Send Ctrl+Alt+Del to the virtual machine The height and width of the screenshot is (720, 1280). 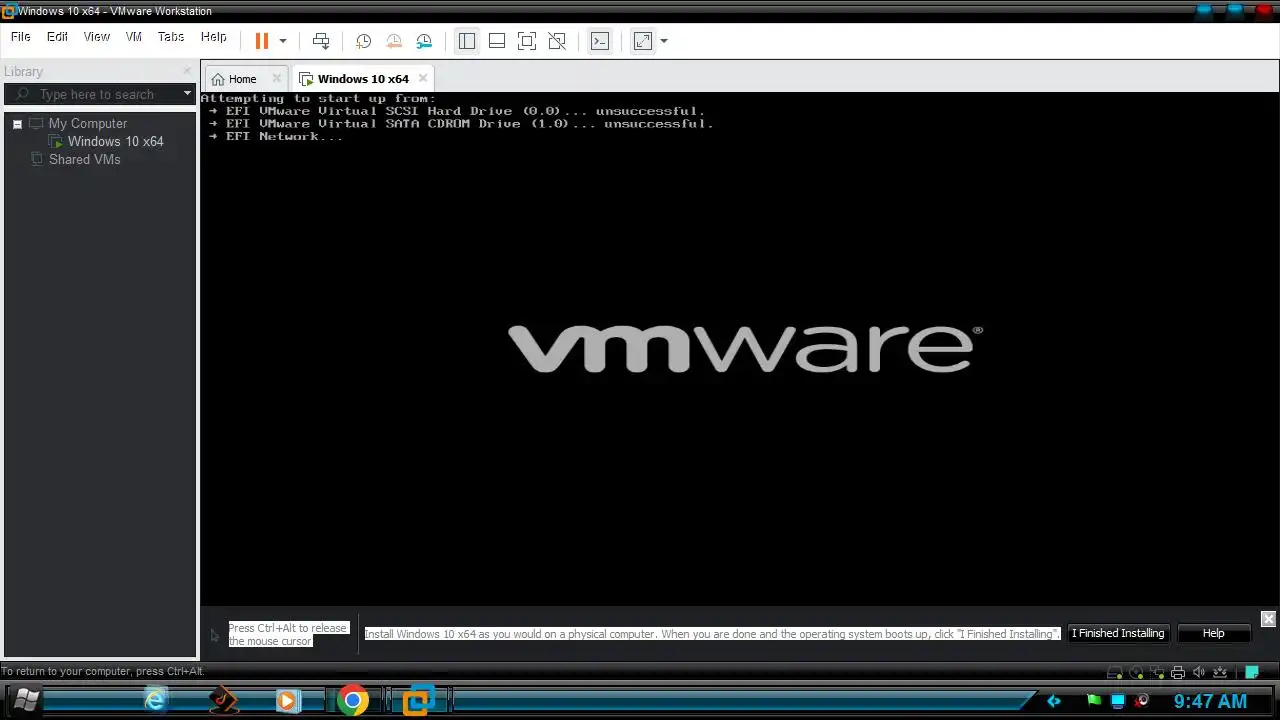coord(321,41)
